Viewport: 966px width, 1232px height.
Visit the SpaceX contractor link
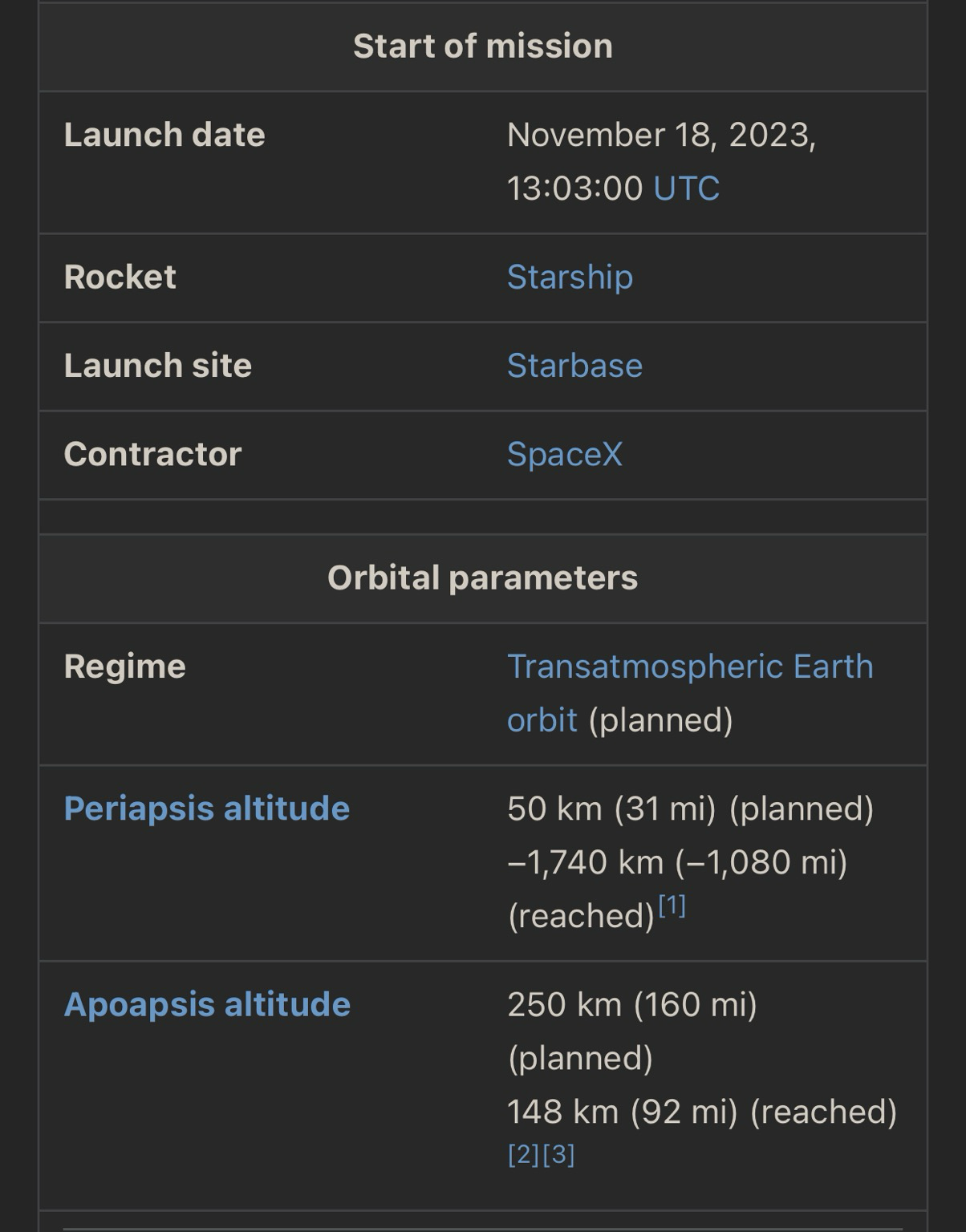pyautogui.click(x=564, y=454)
